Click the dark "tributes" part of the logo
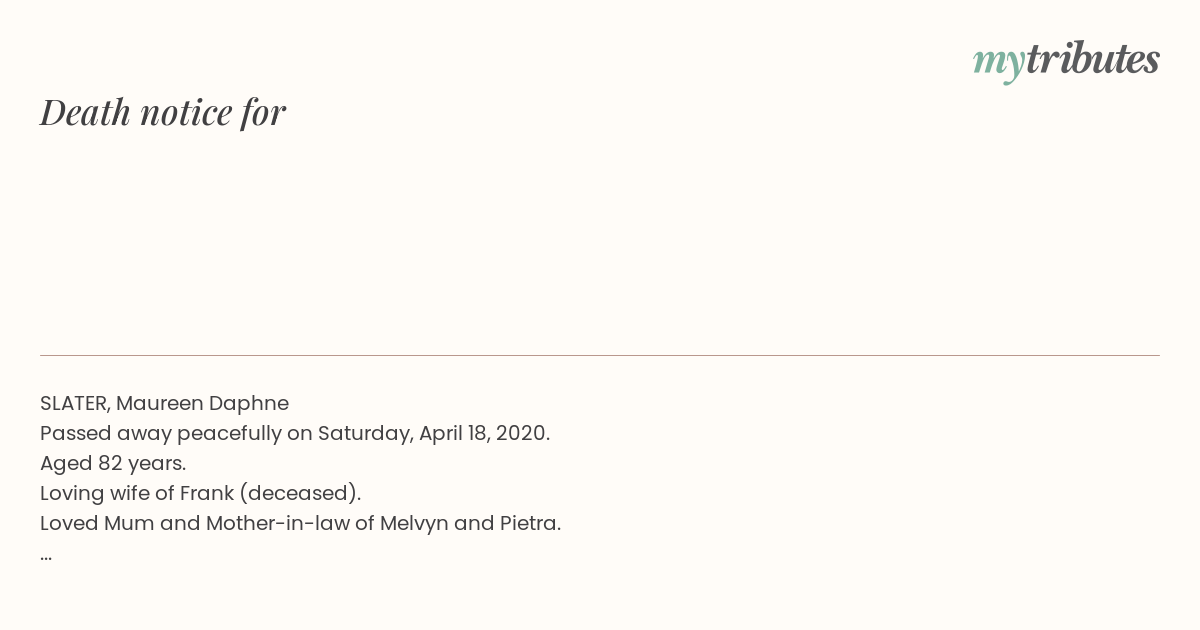Viewport: 1200px width, 630px height. [x=1093, y=58]
